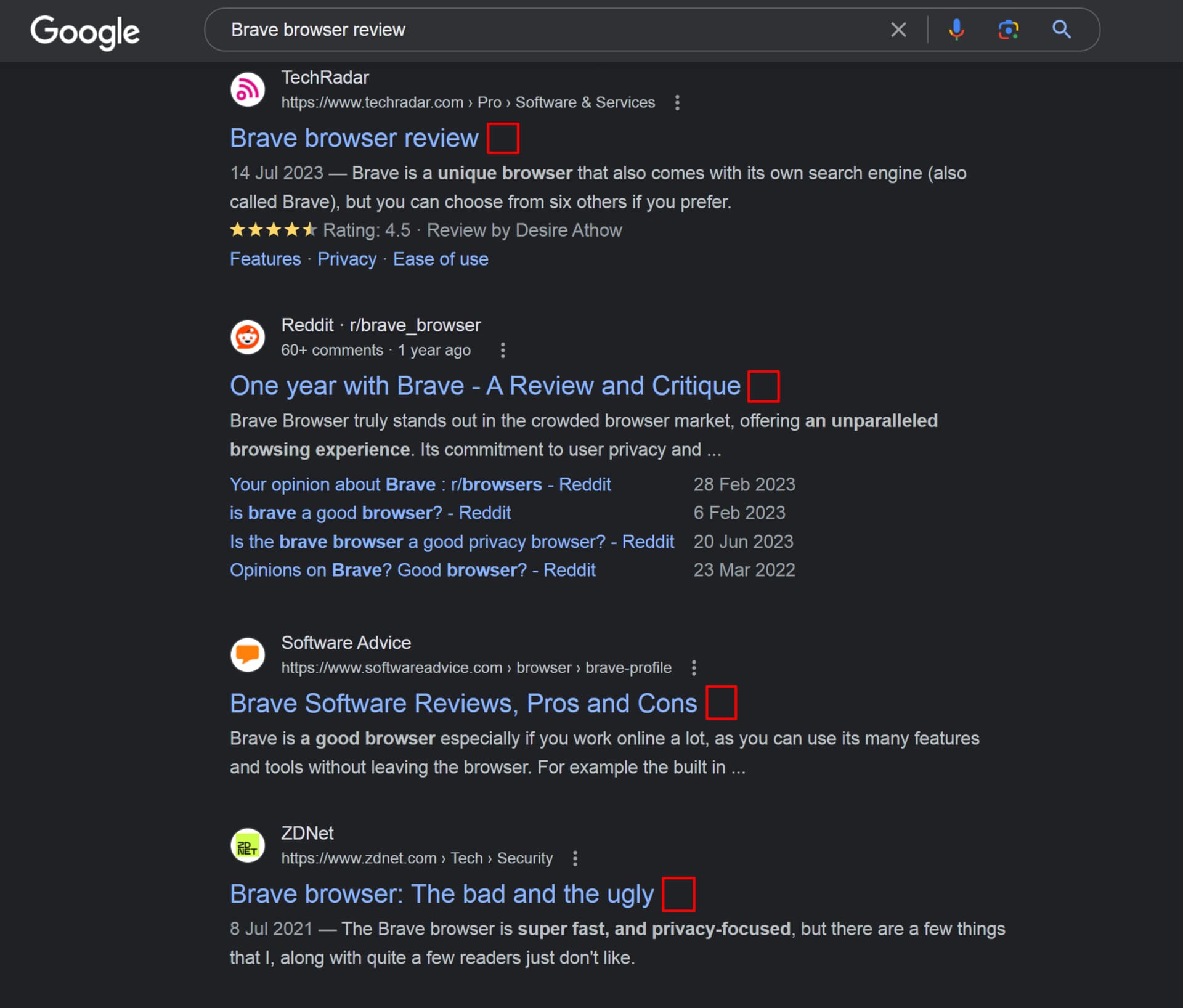The width and height of the screenshot is (1183, 1008).
Task: Open the Ease of use sitelink
Action: 441,259
